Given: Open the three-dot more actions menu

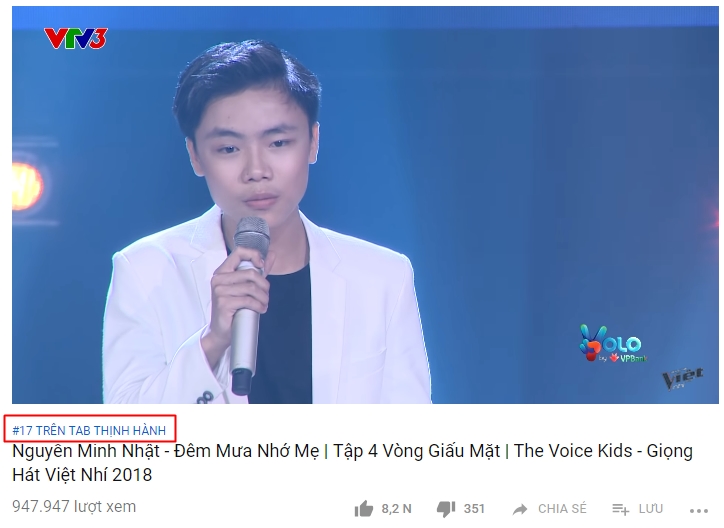Looking at the screenshot, I should point(699,510).
